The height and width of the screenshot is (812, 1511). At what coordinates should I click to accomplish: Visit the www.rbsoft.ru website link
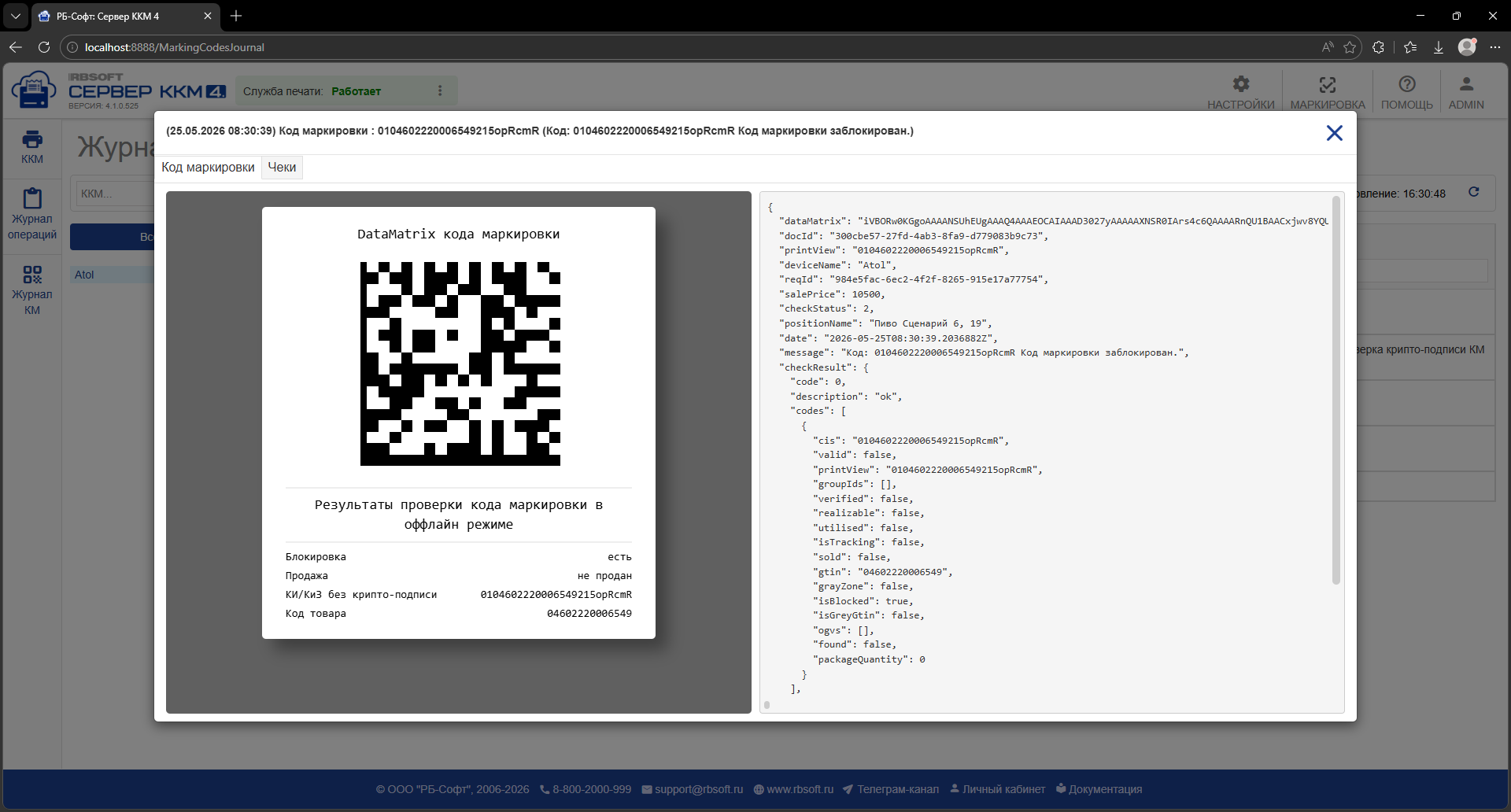793,789
